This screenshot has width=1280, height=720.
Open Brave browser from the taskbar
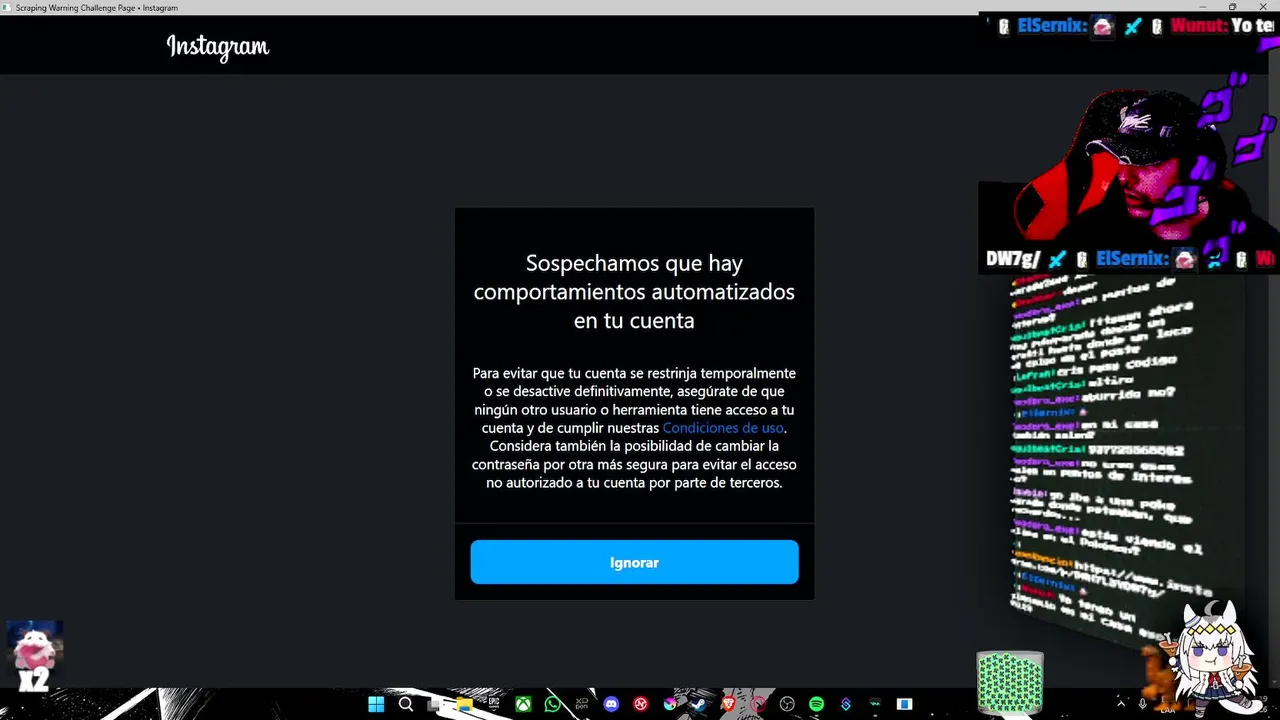pos(728,704)
